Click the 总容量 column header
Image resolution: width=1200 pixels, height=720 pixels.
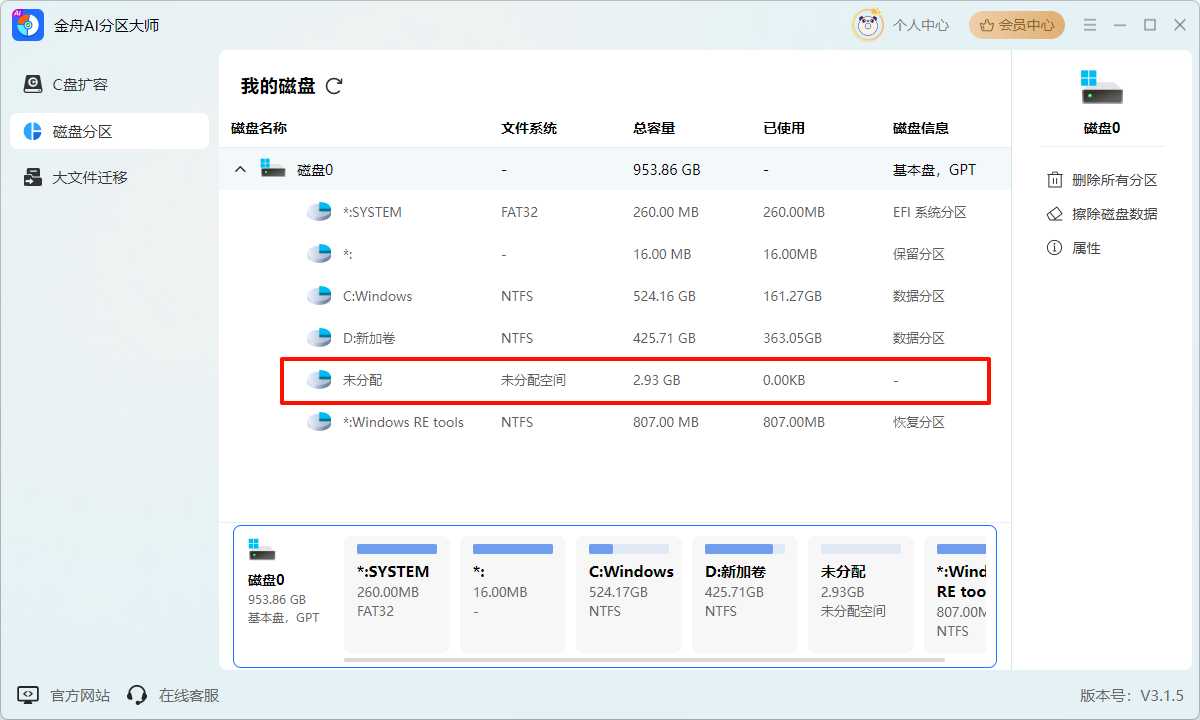[654, 128]
